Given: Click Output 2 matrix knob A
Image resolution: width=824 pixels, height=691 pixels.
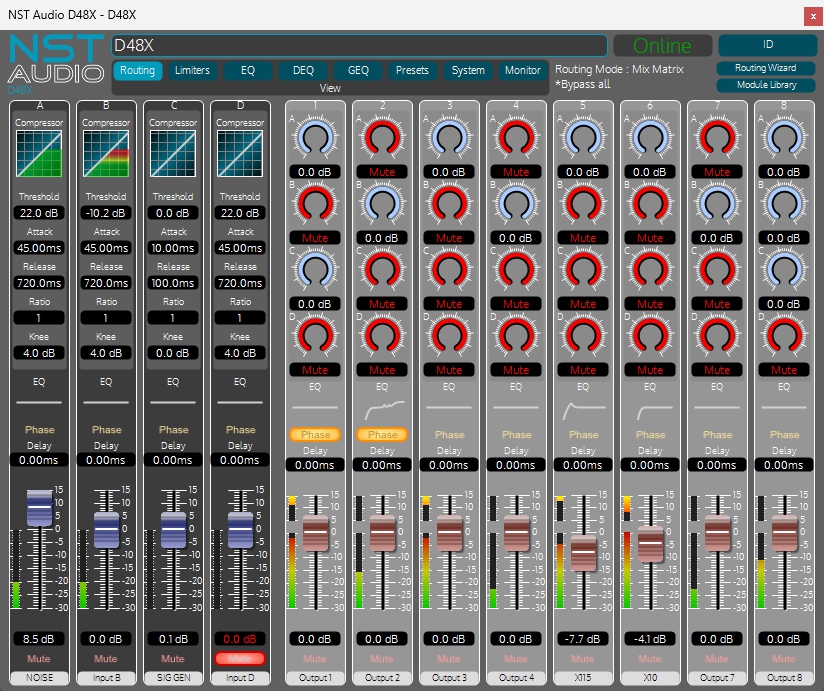Looking at the screenshot, I should pos(382,138).
